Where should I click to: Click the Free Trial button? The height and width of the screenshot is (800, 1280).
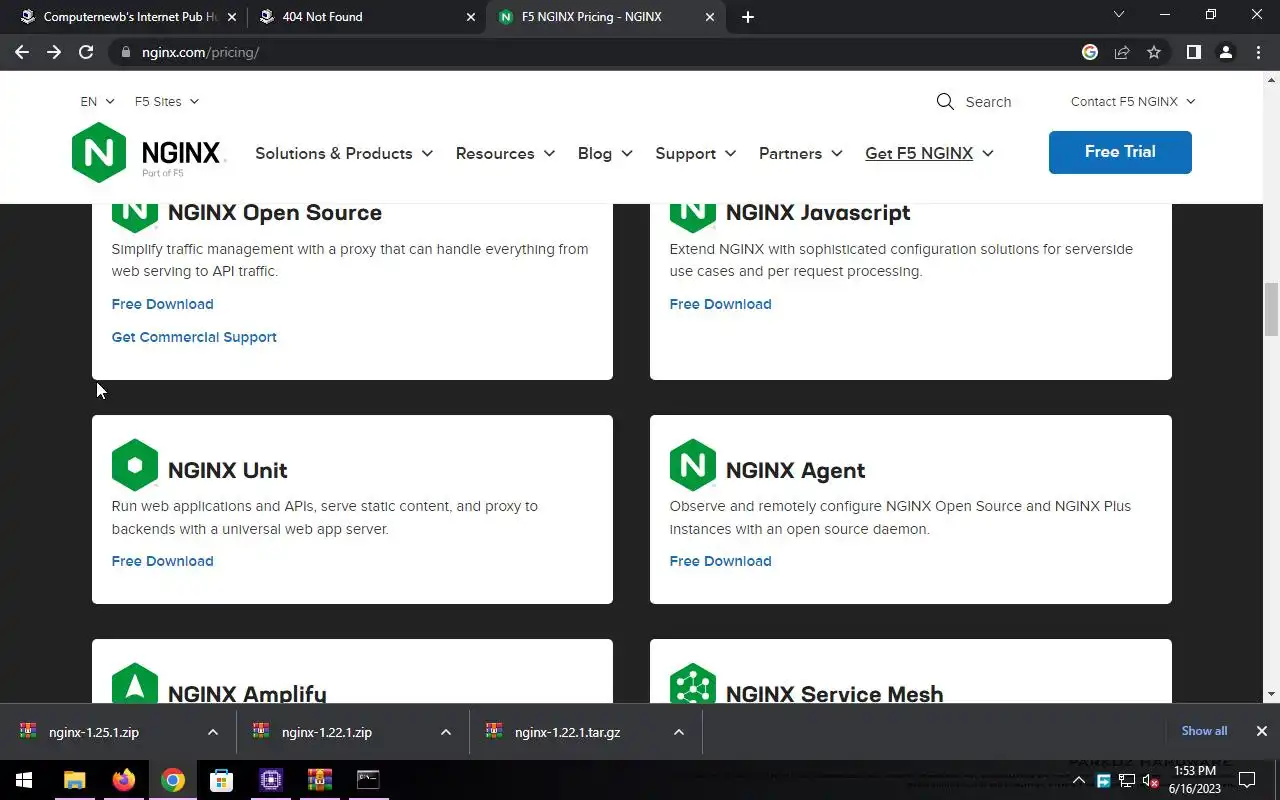click(x=1120, y=152)
